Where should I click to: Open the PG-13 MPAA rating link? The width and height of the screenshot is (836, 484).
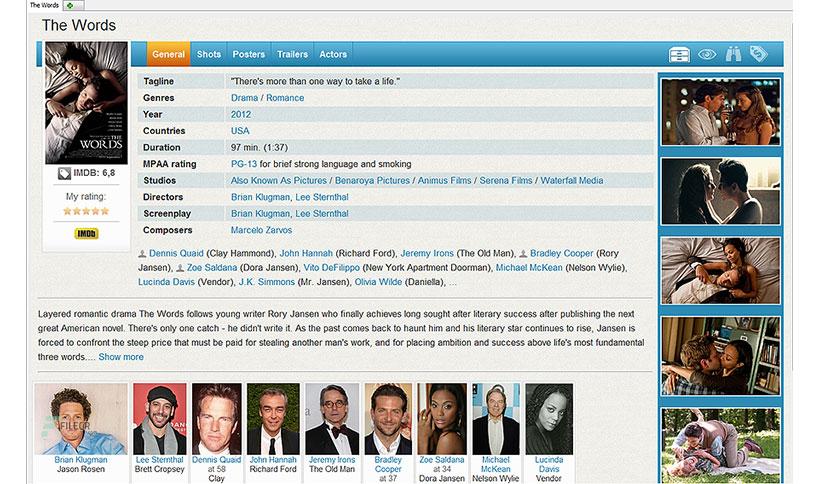tap(244, 164)
